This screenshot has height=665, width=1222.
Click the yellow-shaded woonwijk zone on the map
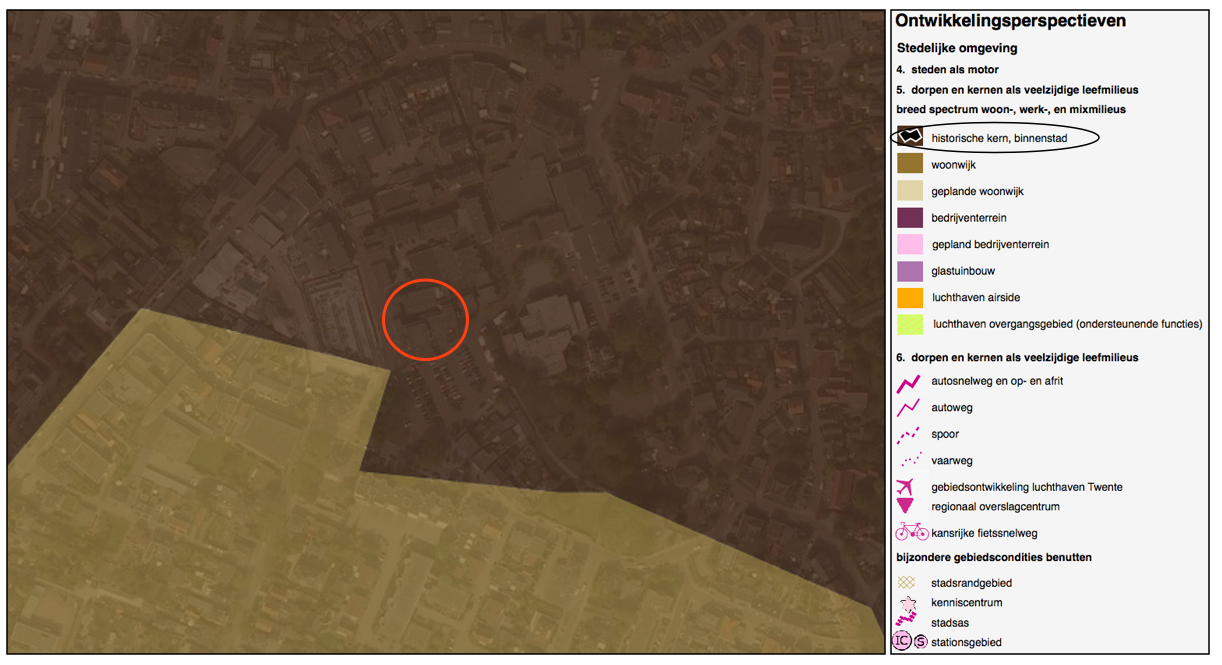point(260,500)
